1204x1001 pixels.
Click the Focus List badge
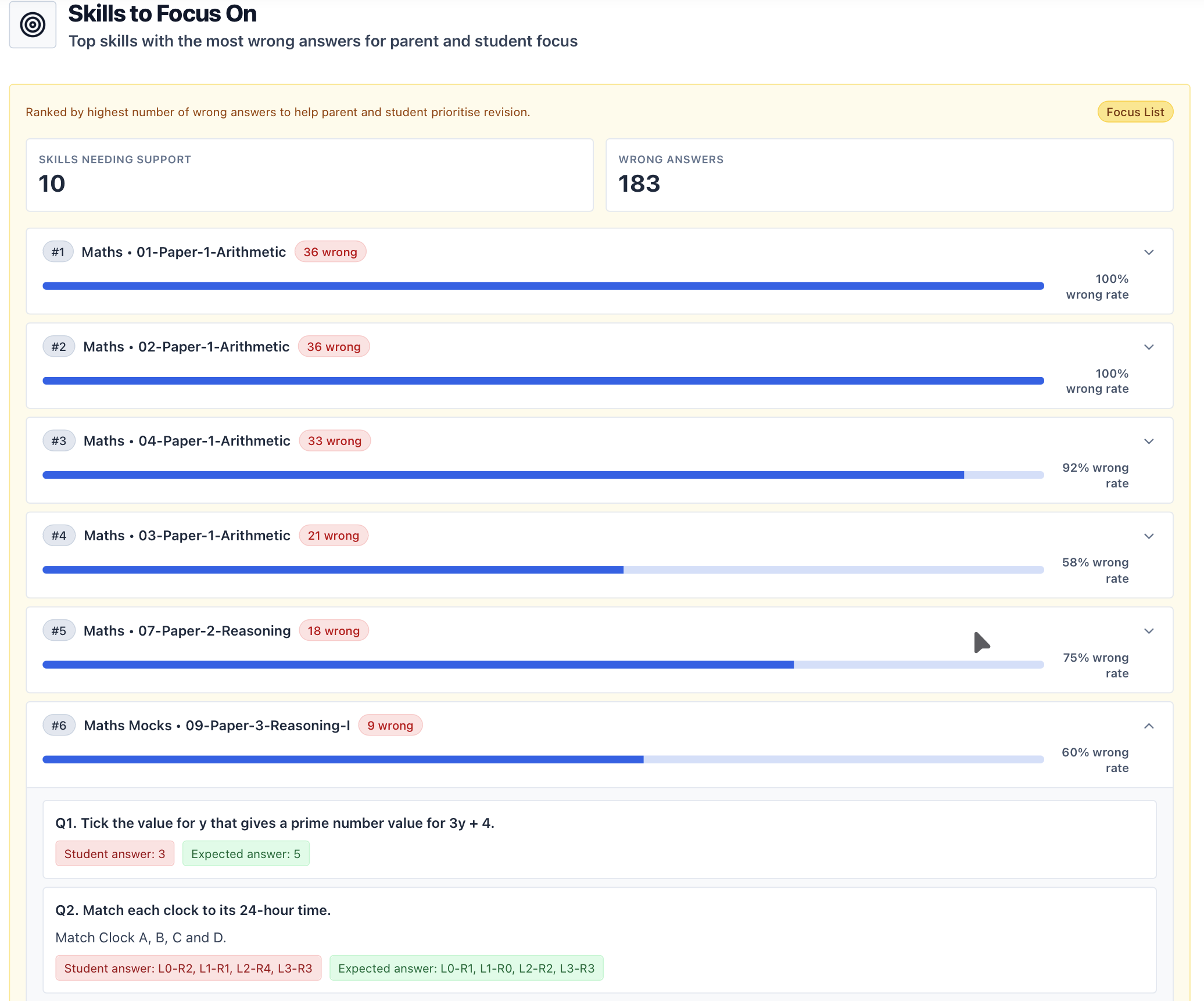tap(1135, 112)
